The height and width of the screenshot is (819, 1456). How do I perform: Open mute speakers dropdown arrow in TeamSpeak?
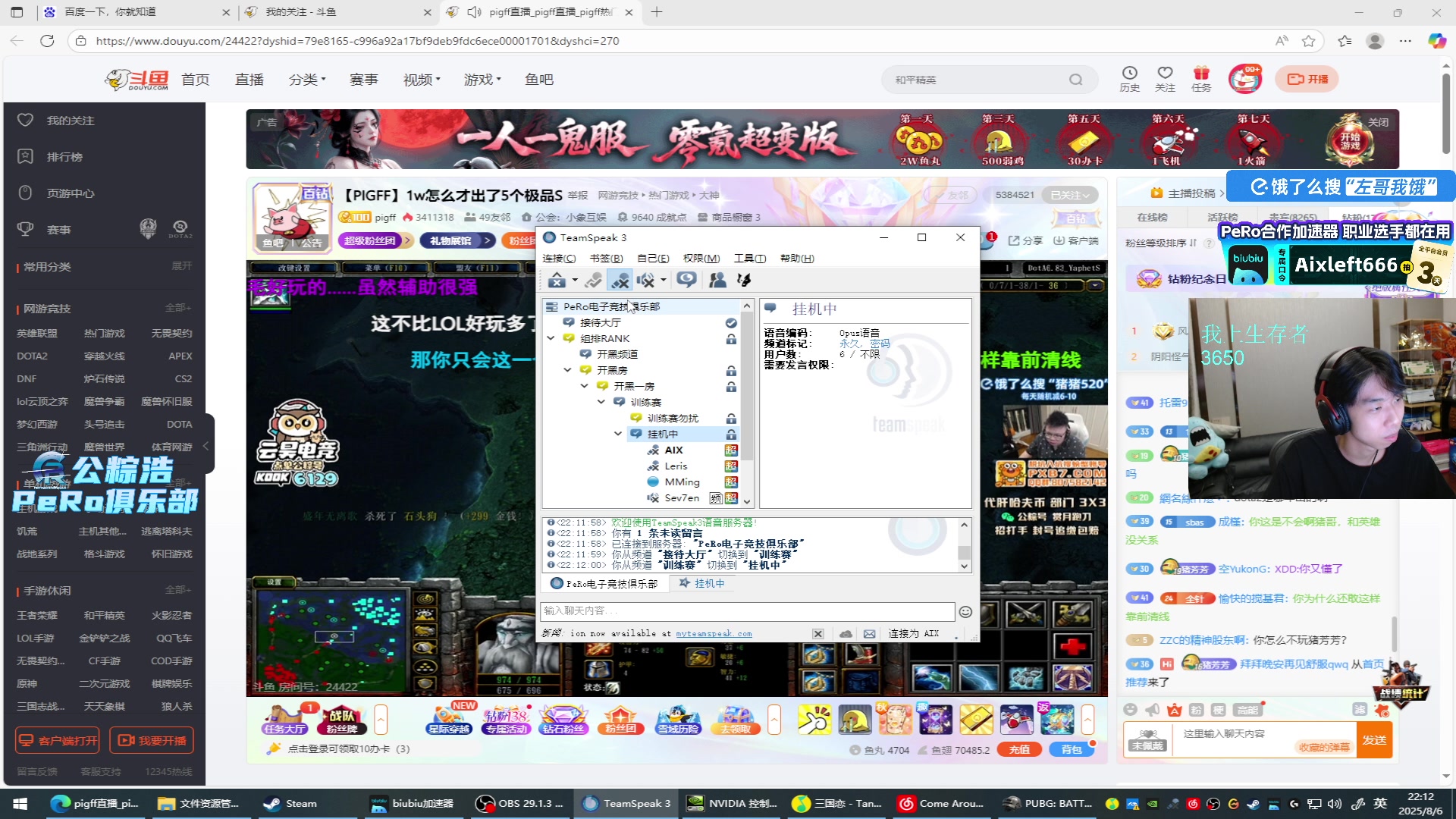(x=664, y=281)
